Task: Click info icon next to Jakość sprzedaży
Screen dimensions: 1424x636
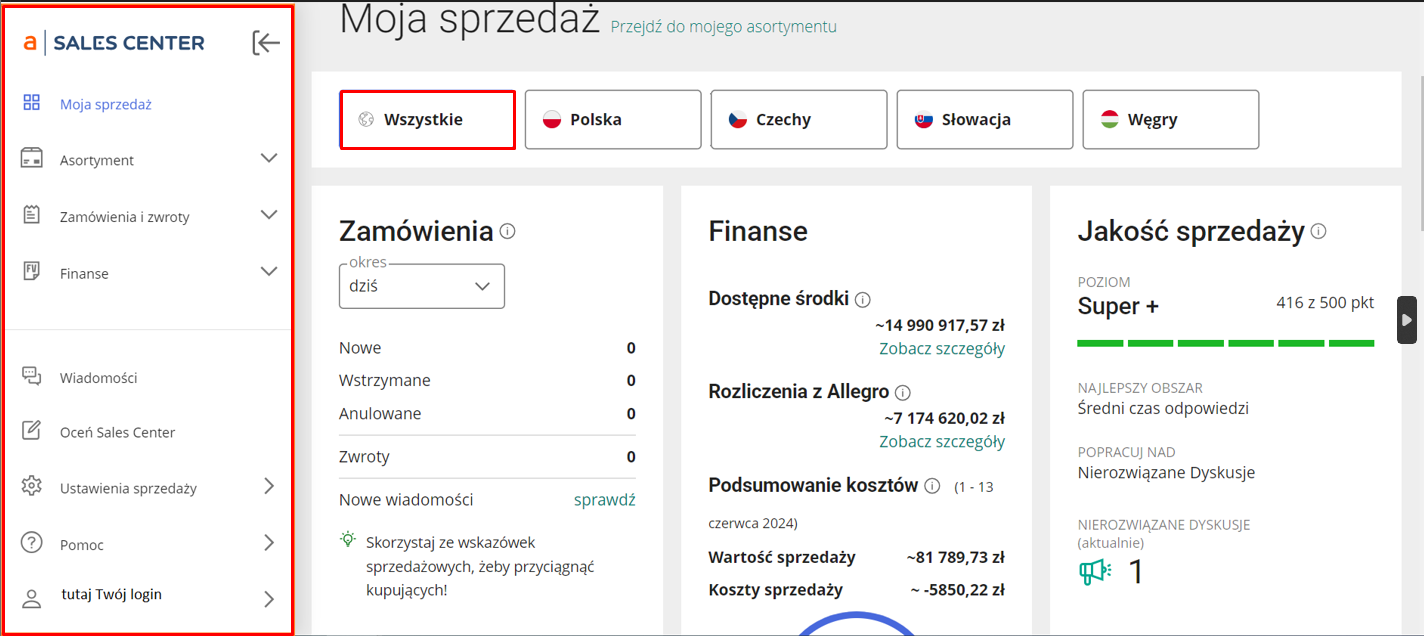Action: [x=1318, y=231]
